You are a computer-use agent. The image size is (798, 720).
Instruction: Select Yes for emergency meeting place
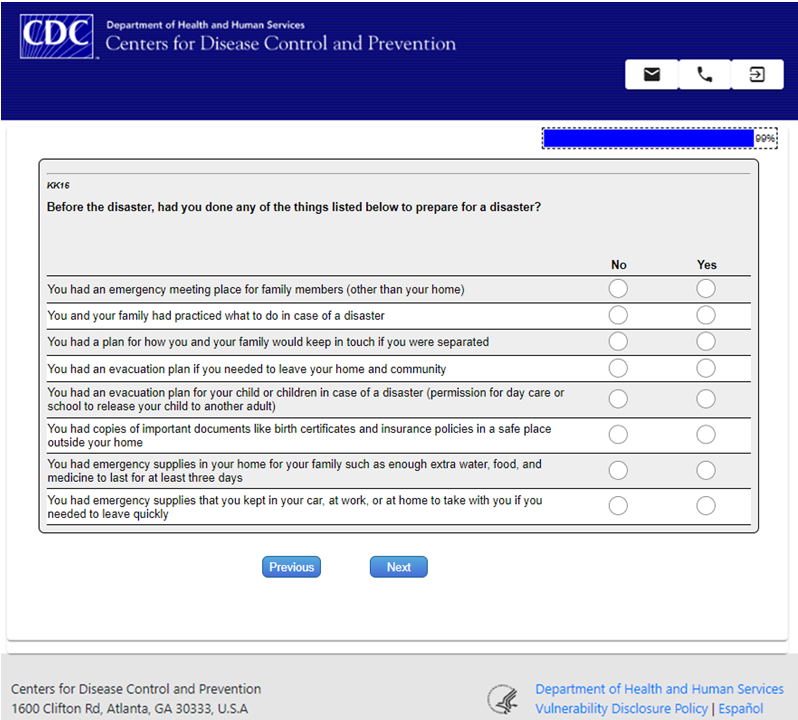(706, 289)
